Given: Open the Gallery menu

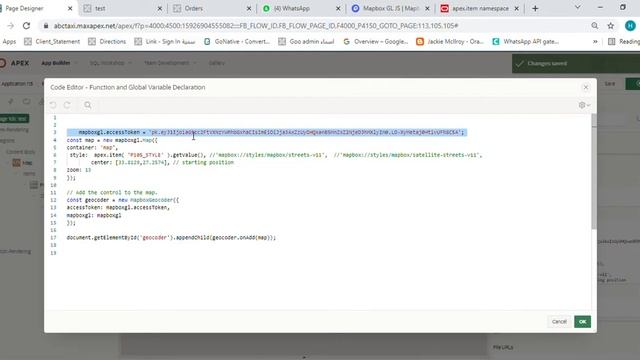Looking at the screenshot, I should pos(217,63).
